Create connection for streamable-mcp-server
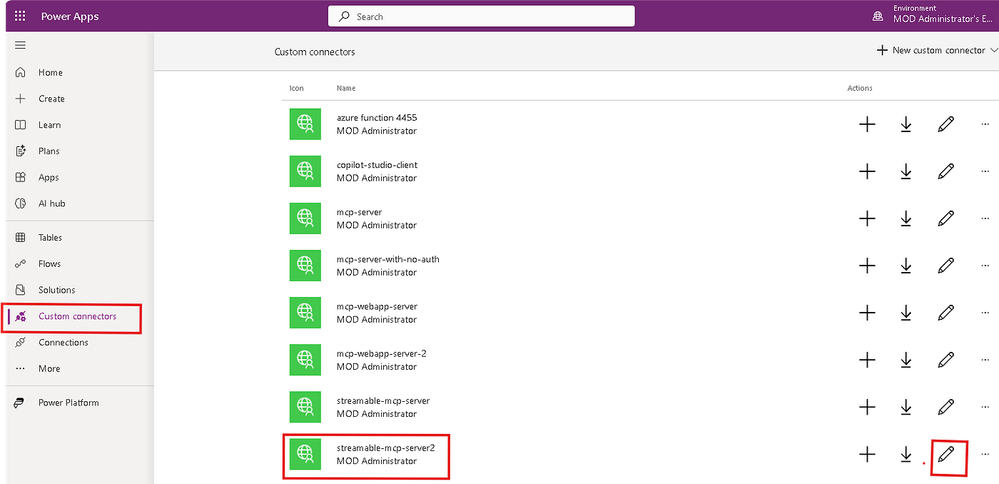 click(866, 407)
